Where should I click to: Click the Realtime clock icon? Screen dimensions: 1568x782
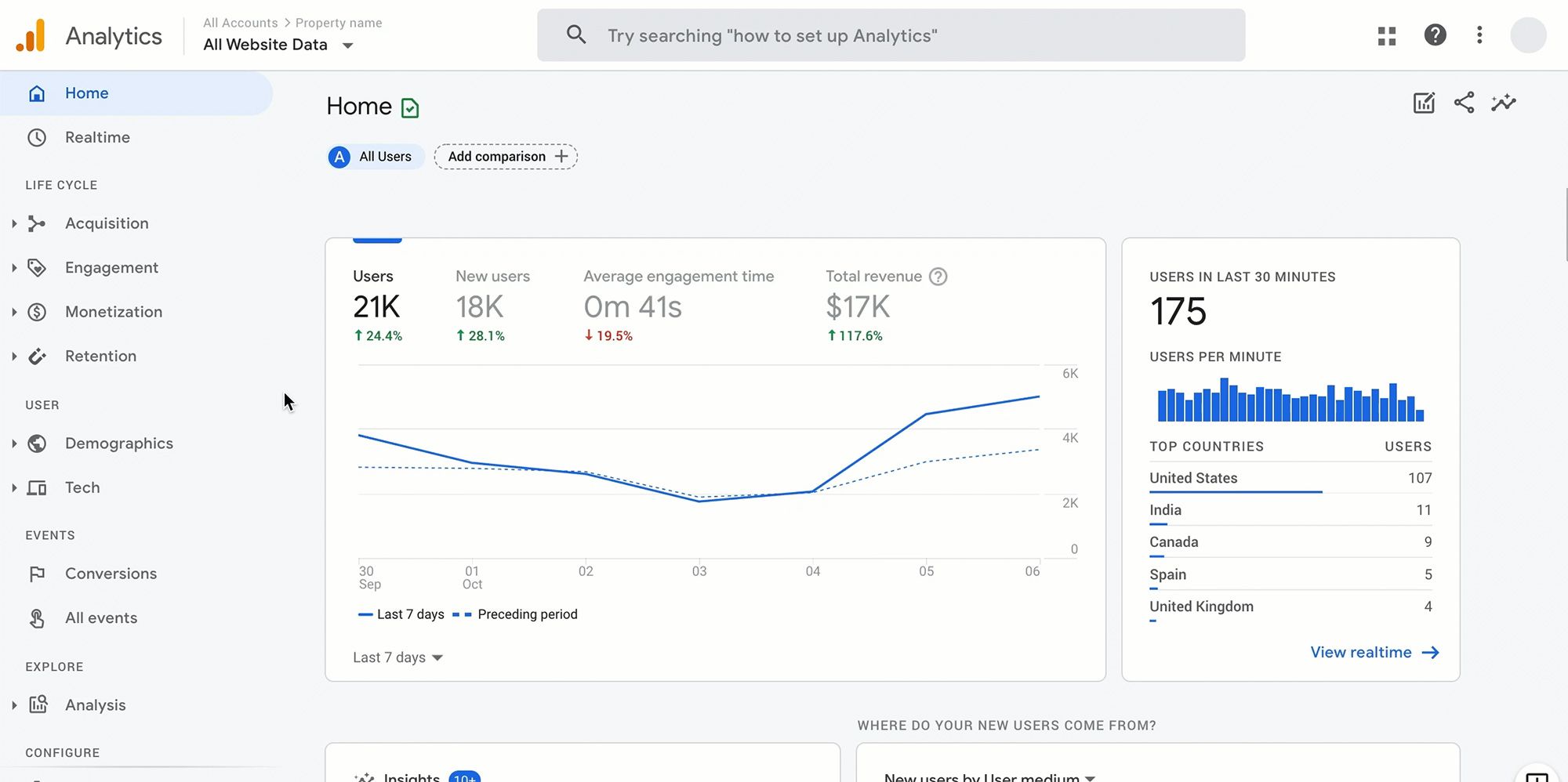pos(37,138)
